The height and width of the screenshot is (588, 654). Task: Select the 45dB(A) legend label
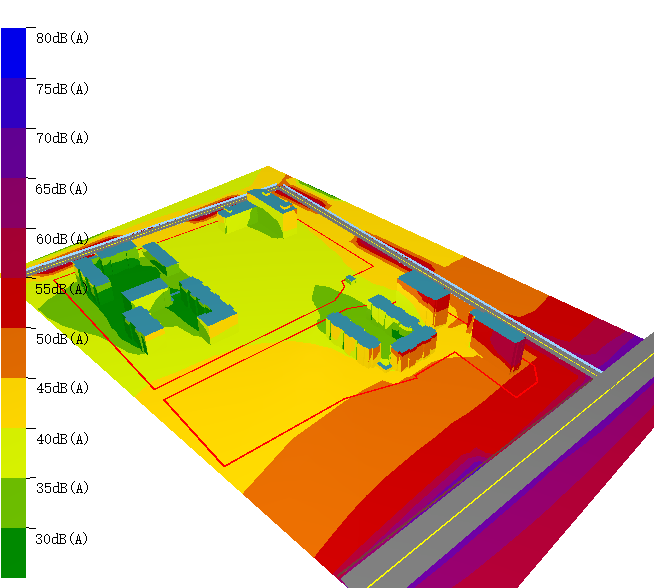pyautogui.click(x=62, y=389)
